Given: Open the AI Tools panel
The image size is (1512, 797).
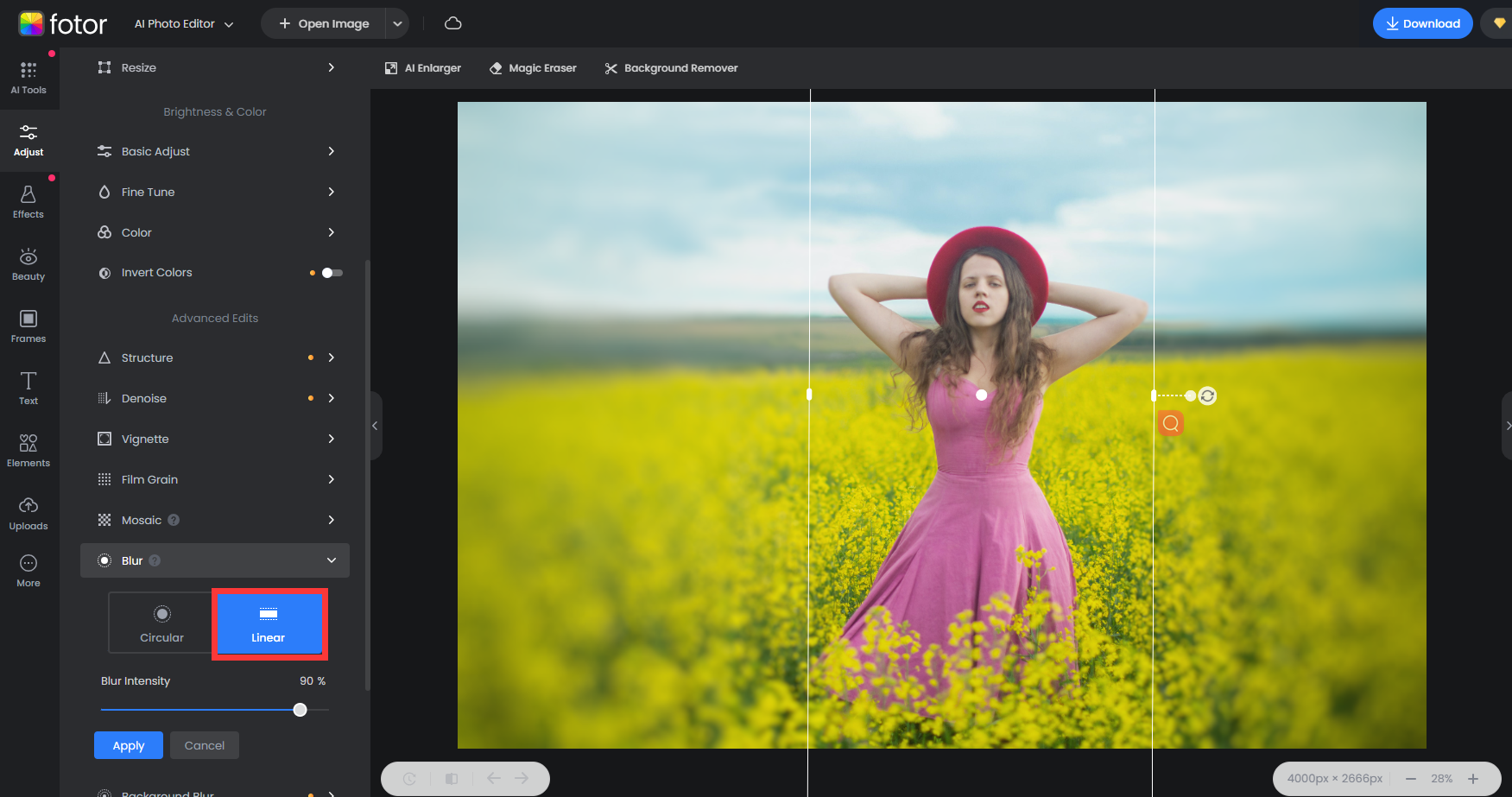Looking at the screenshot, I should click(28, 78).
